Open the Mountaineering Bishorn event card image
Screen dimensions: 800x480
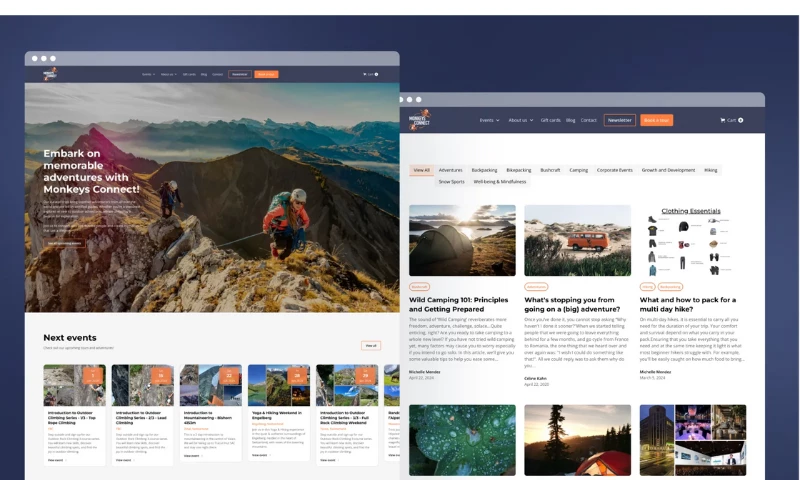(211, 385)
